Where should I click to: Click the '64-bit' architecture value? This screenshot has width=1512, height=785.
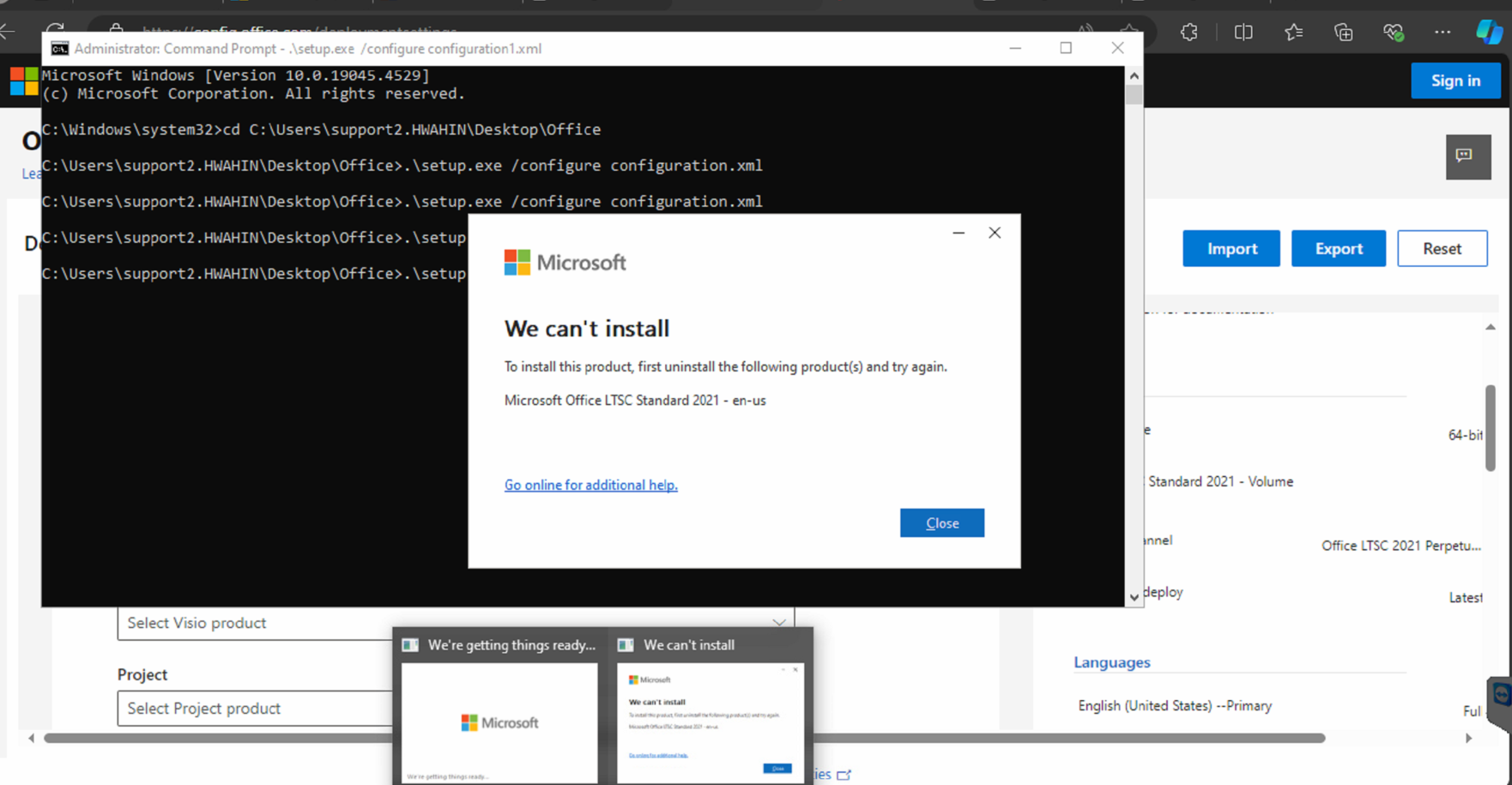point(1465,435)
